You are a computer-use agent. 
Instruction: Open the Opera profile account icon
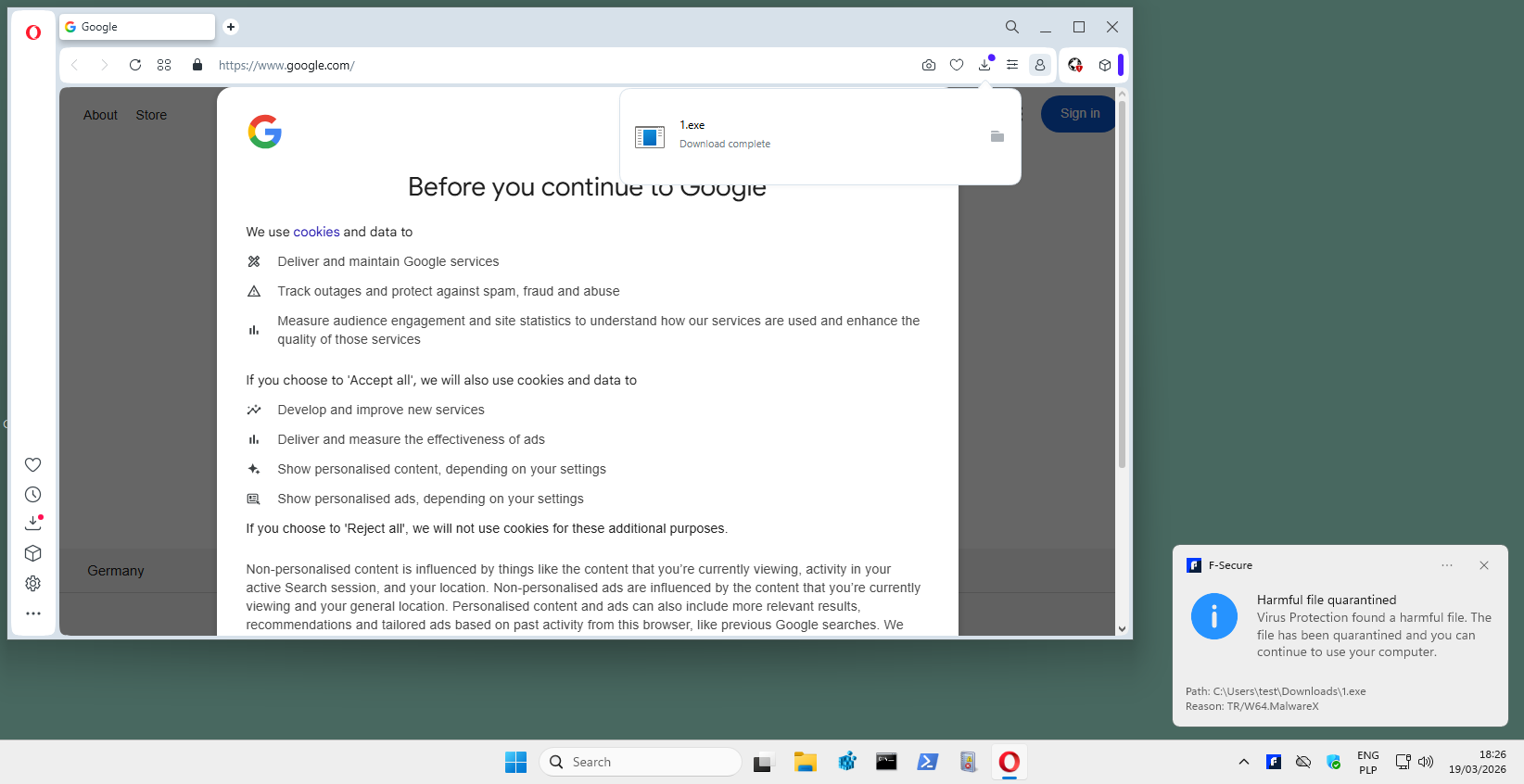click(x=1040, y=65)
